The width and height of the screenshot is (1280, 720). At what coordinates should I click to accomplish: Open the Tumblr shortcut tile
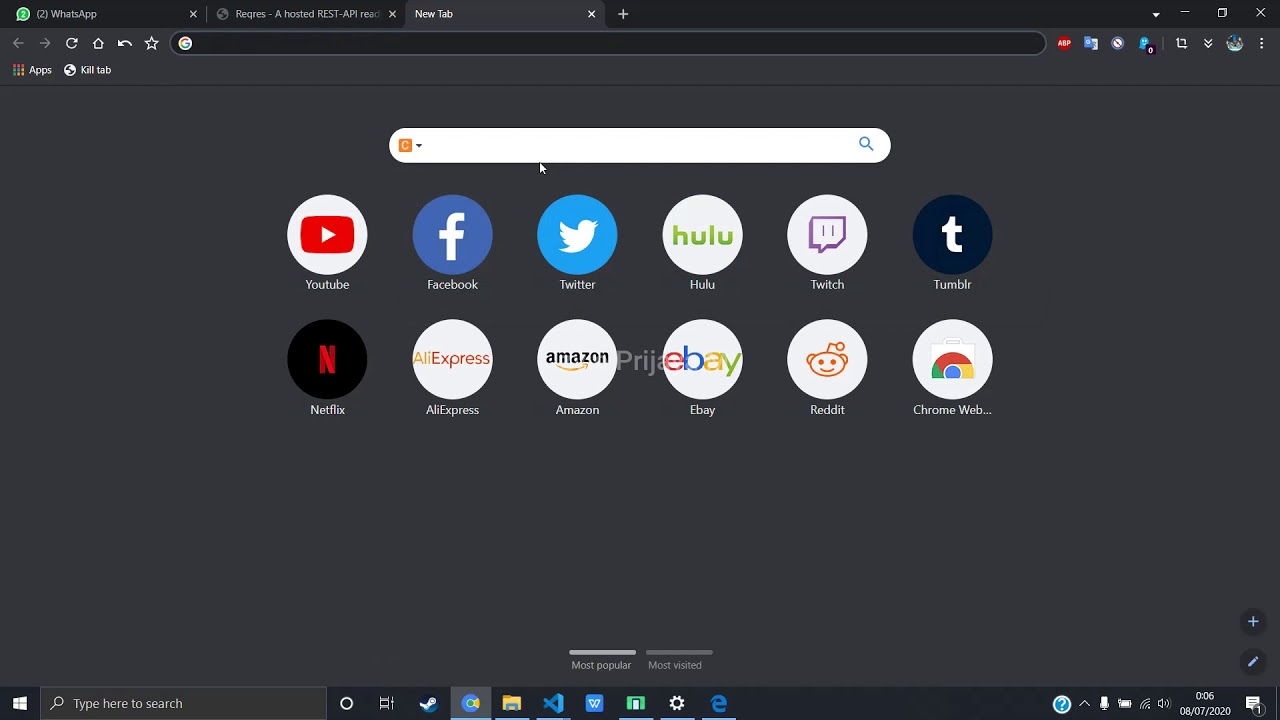(x=952, y=243)
